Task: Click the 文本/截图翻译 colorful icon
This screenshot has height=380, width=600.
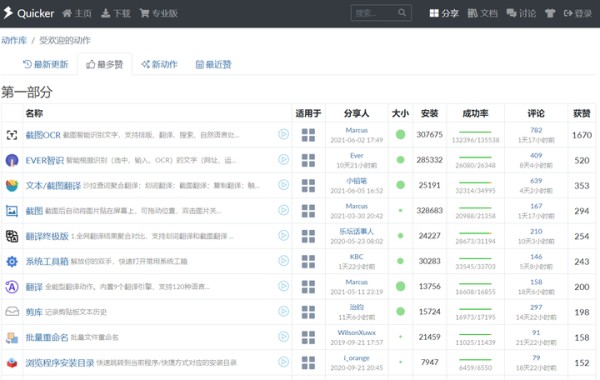Action: [x=12, y=186]
